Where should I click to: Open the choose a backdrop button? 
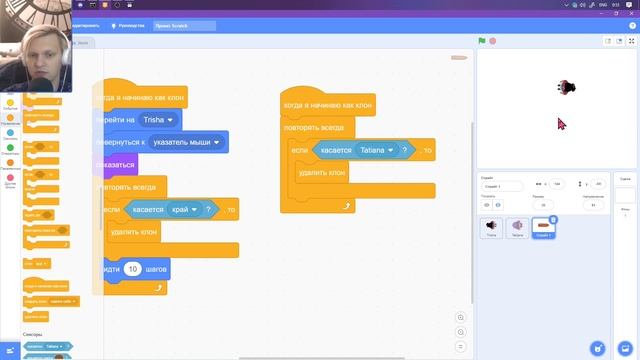pyautogui.click(x=625, y=349)
